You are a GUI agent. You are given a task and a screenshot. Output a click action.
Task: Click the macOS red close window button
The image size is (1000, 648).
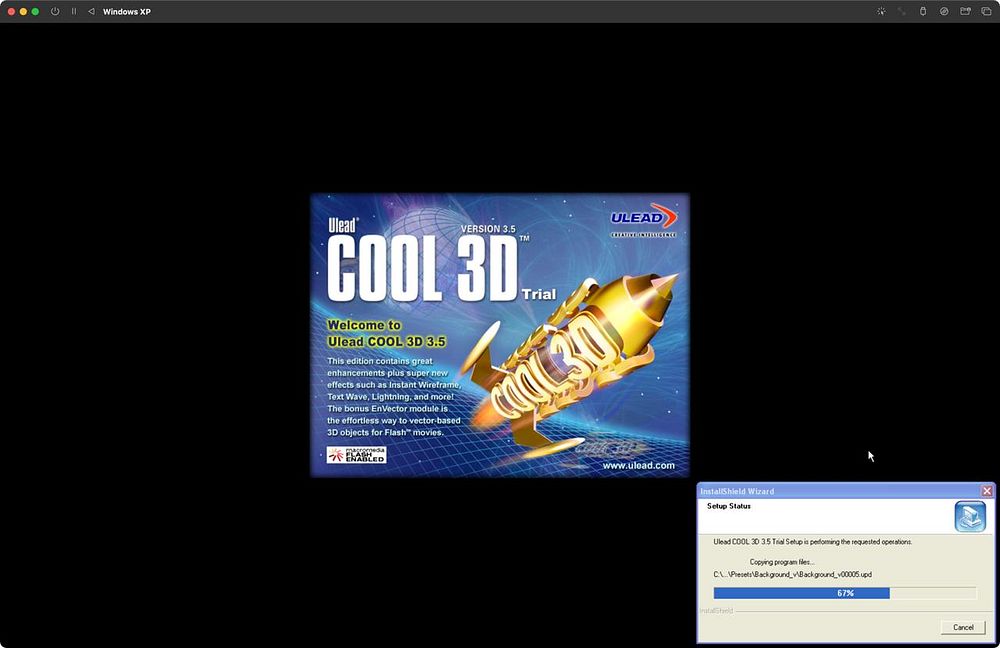tap(11, 11)
